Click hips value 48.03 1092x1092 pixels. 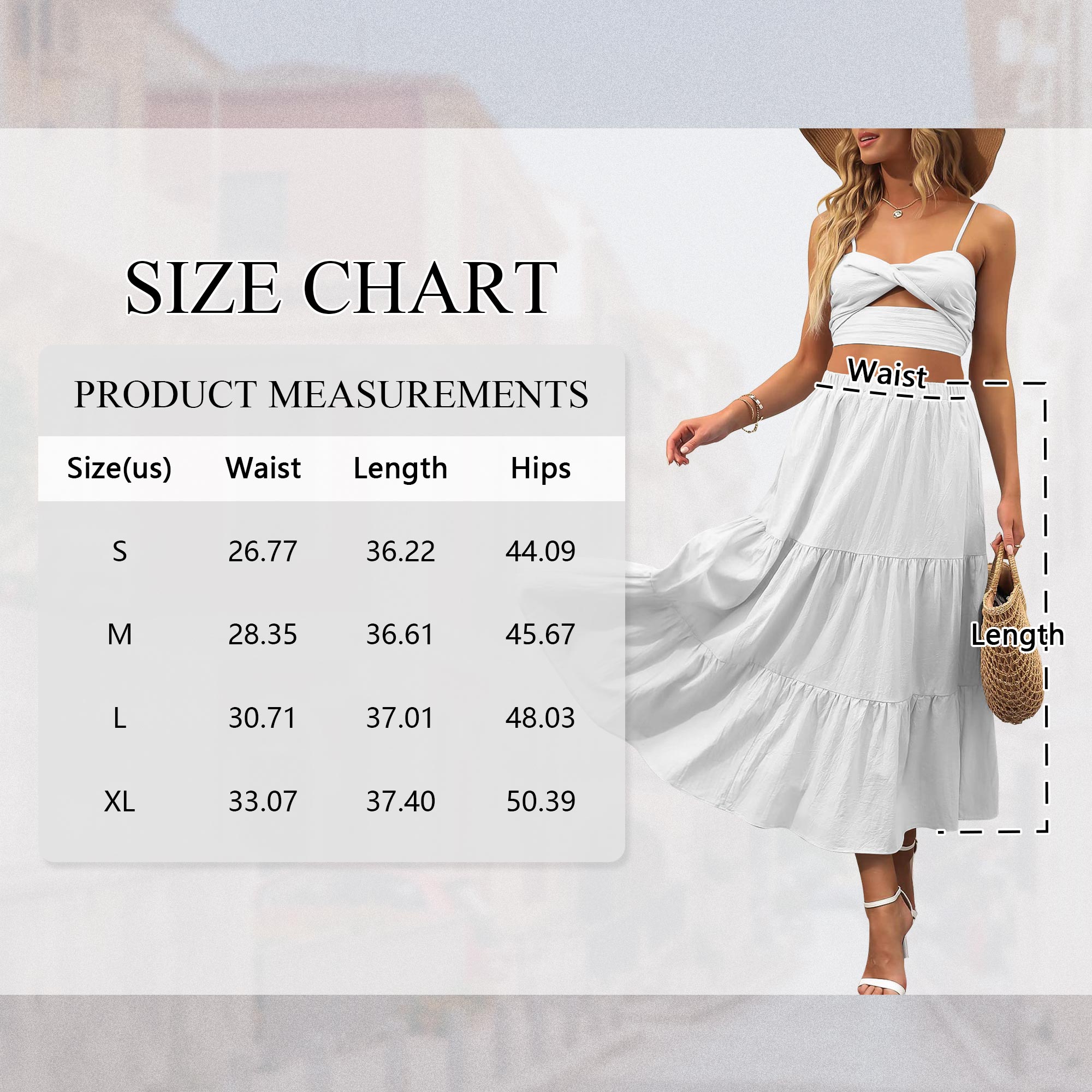(x=541, y=718)
